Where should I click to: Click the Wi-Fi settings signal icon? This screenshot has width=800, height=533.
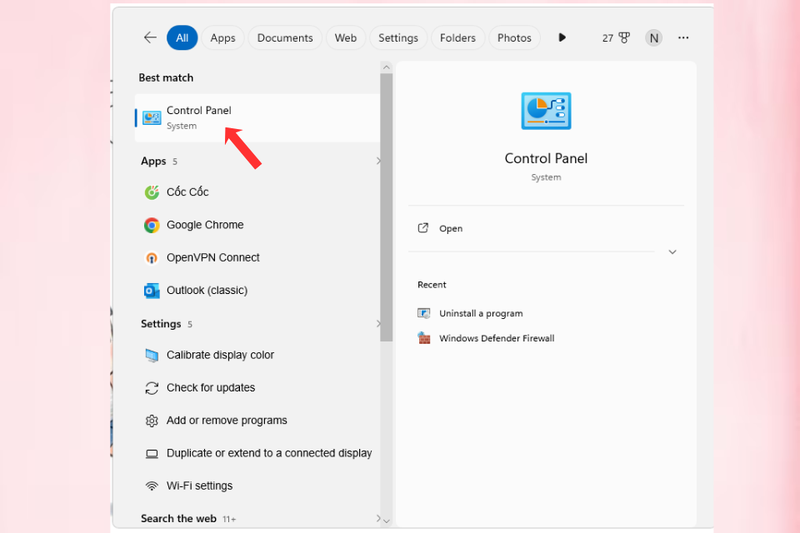(x=152, y=486)
